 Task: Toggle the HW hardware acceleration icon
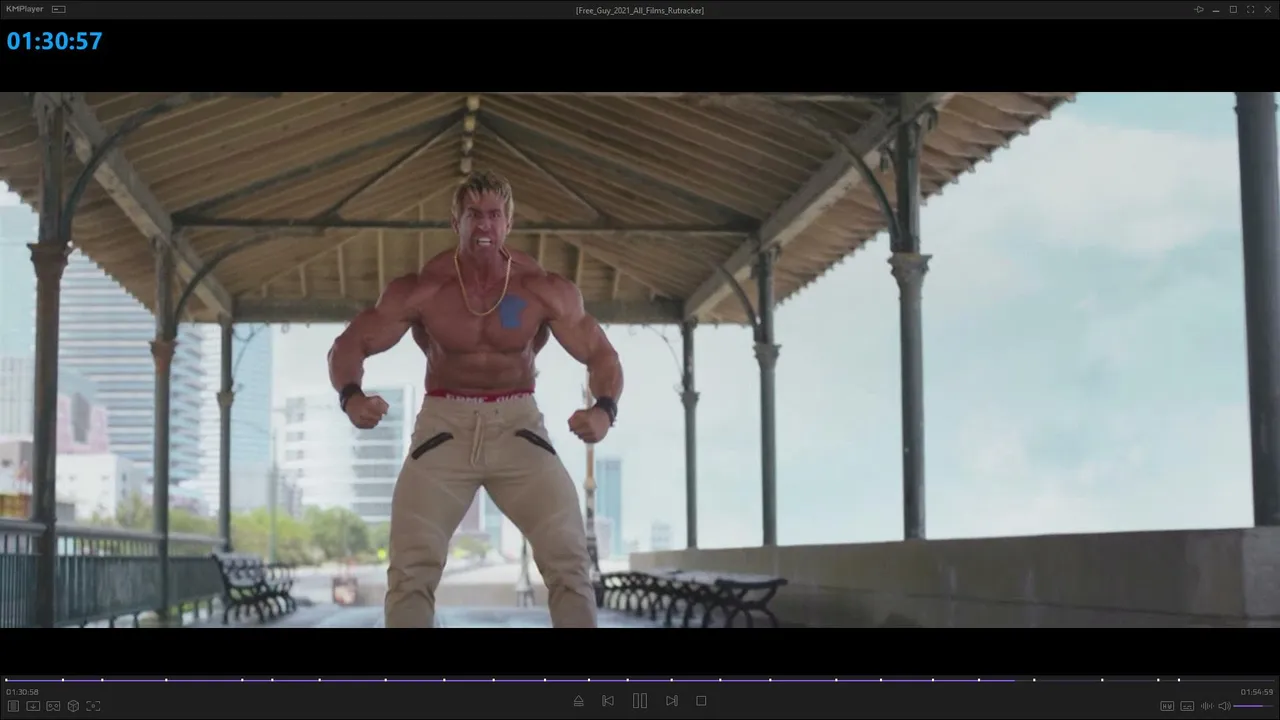(x=1167, y=706)
